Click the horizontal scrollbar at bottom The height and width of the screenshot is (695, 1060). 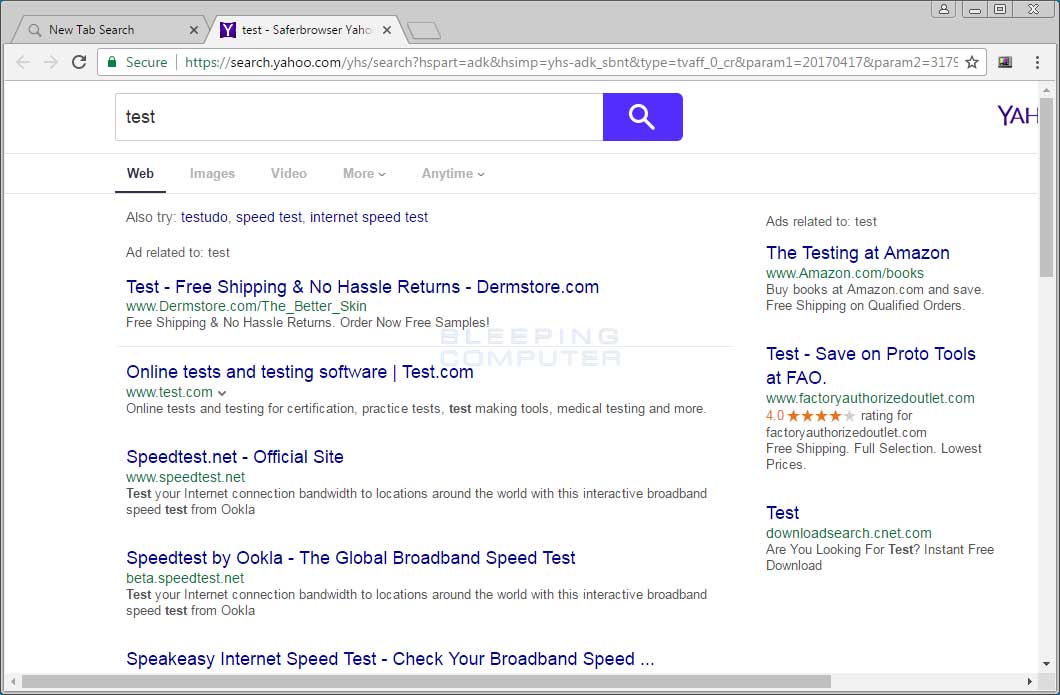pos(425,682)
